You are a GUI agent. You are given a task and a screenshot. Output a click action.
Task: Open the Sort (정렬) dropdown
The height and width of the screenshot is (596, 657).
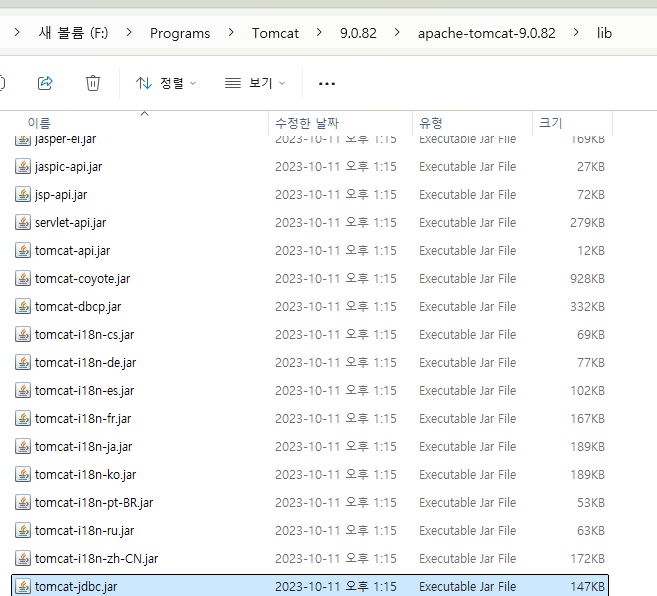pyautogui.click(x=166, y=83)
